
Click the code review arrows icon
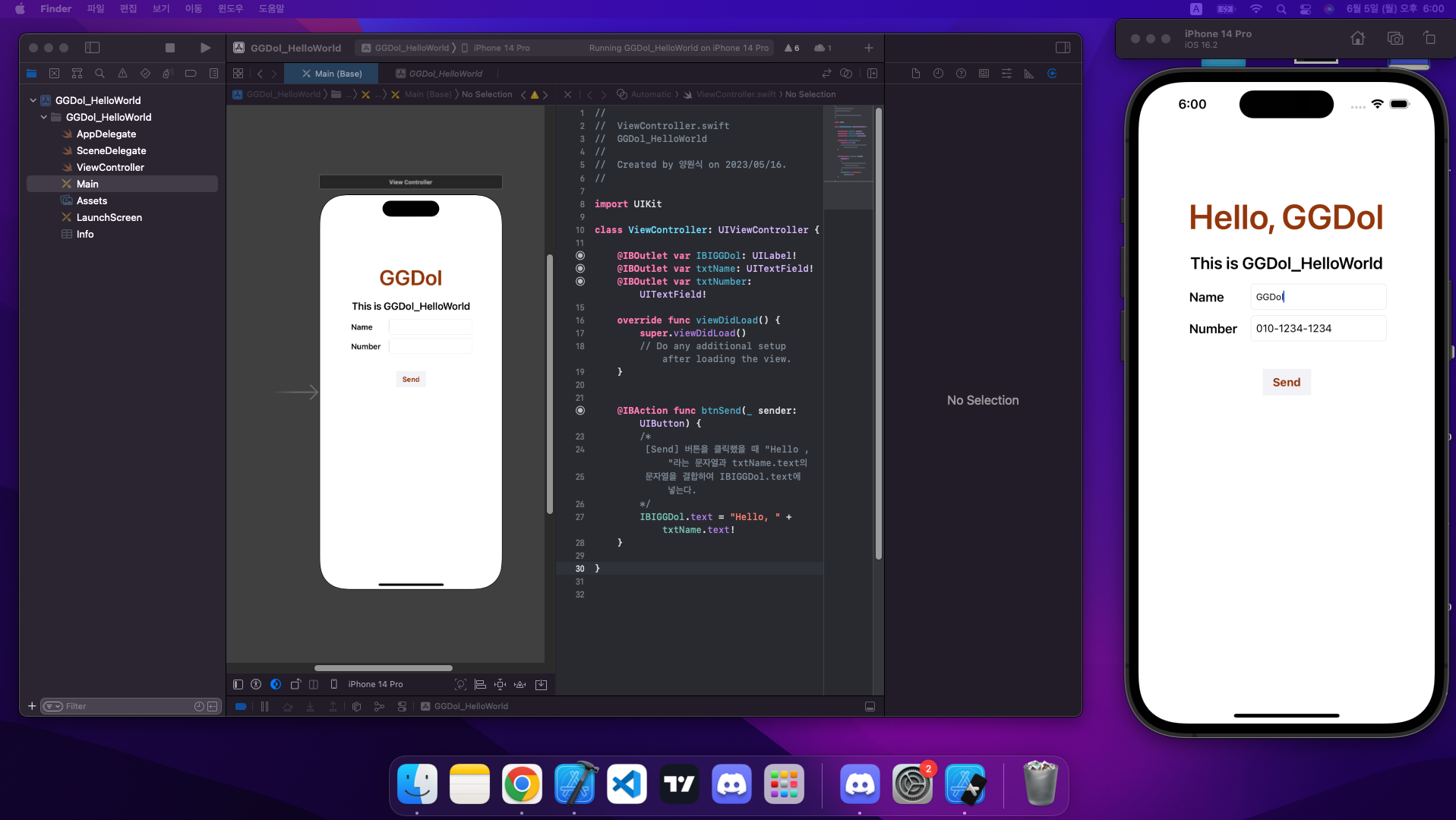826,74
